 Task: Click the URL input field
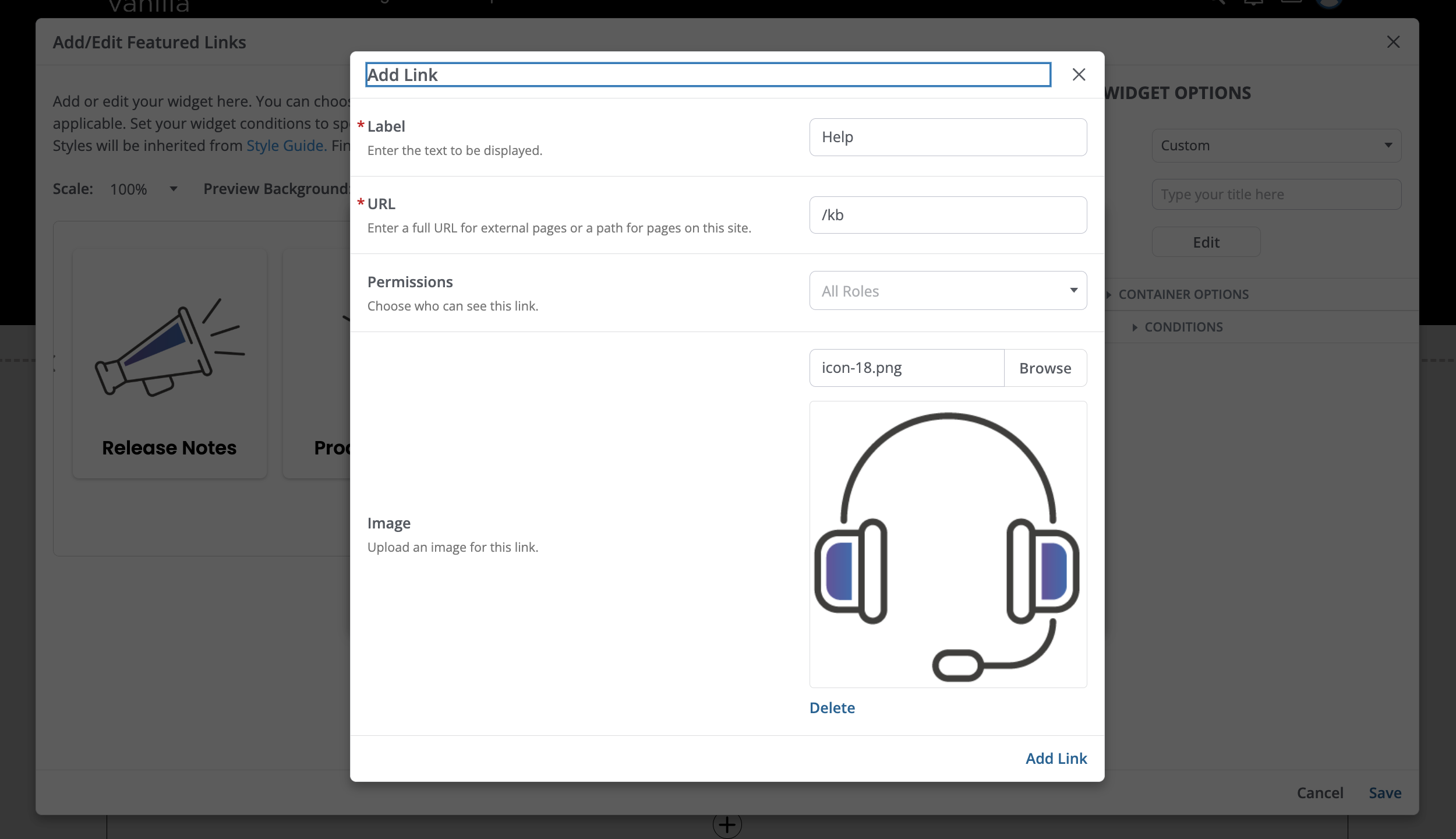pos(948,215)
